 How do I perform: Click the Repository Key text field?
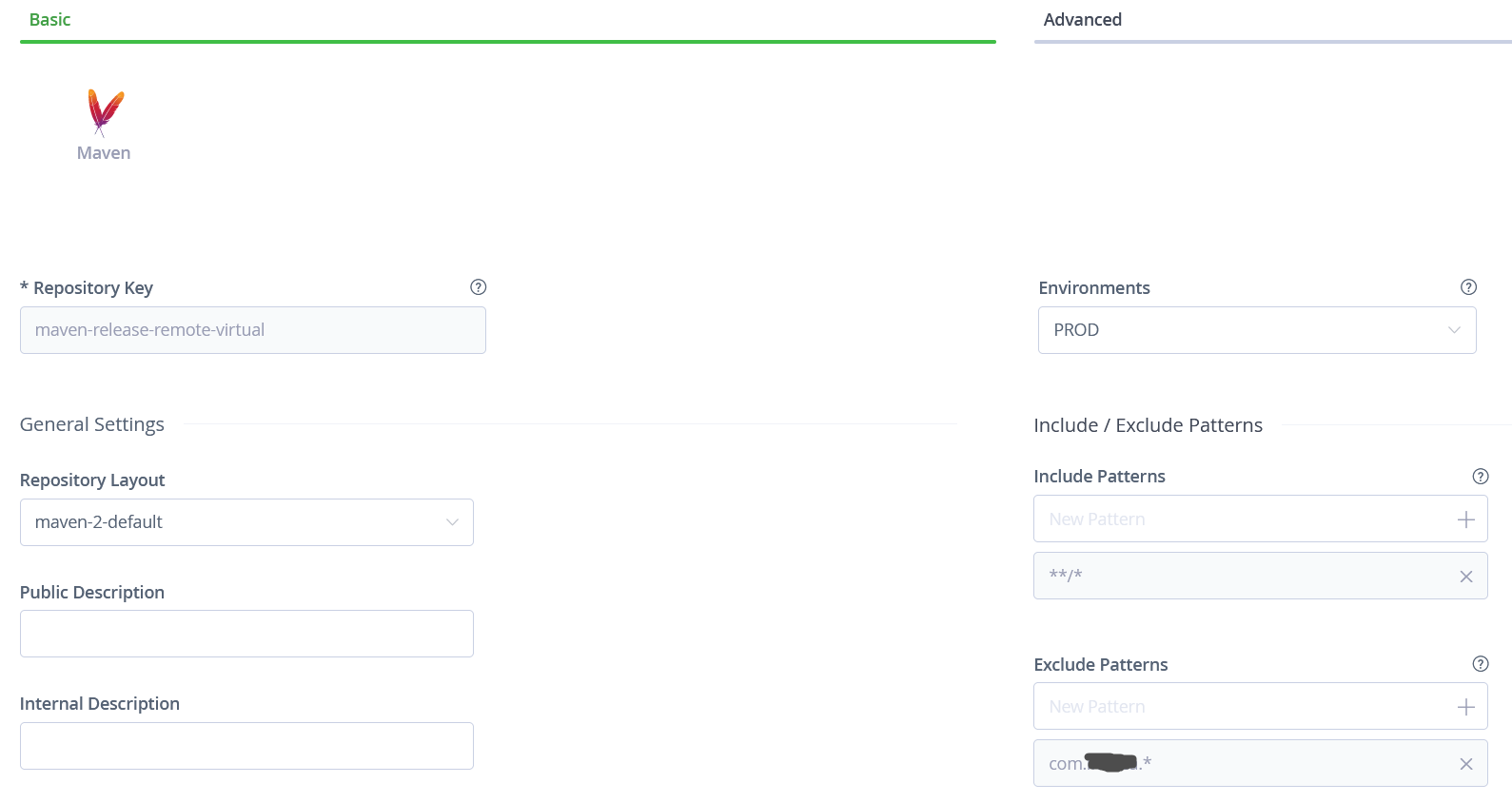[252, 330]
